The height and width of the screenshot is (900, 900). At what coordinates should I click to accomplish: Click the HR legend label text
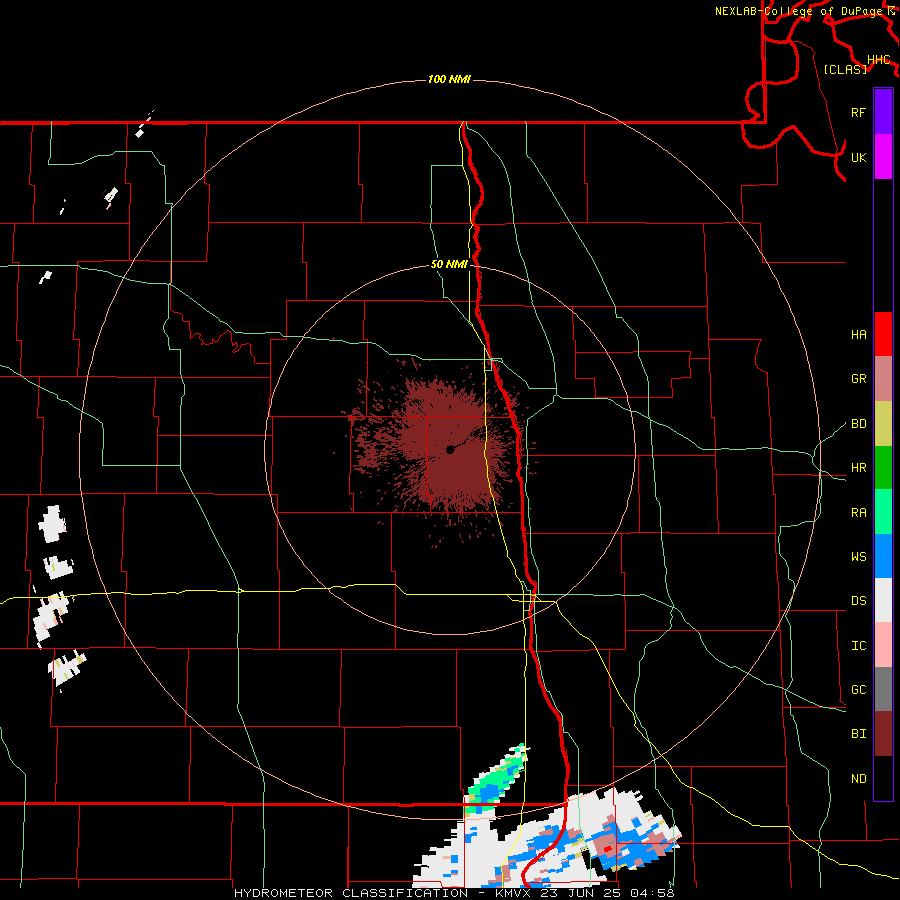(x=859, y=468)
